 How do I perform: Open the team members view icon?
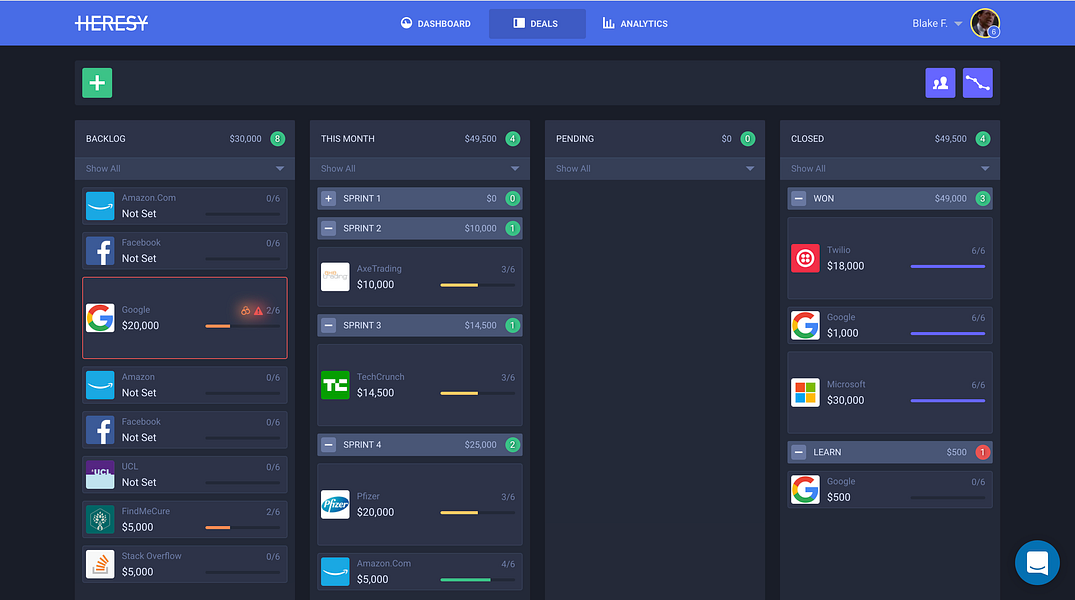pos(940,83)
